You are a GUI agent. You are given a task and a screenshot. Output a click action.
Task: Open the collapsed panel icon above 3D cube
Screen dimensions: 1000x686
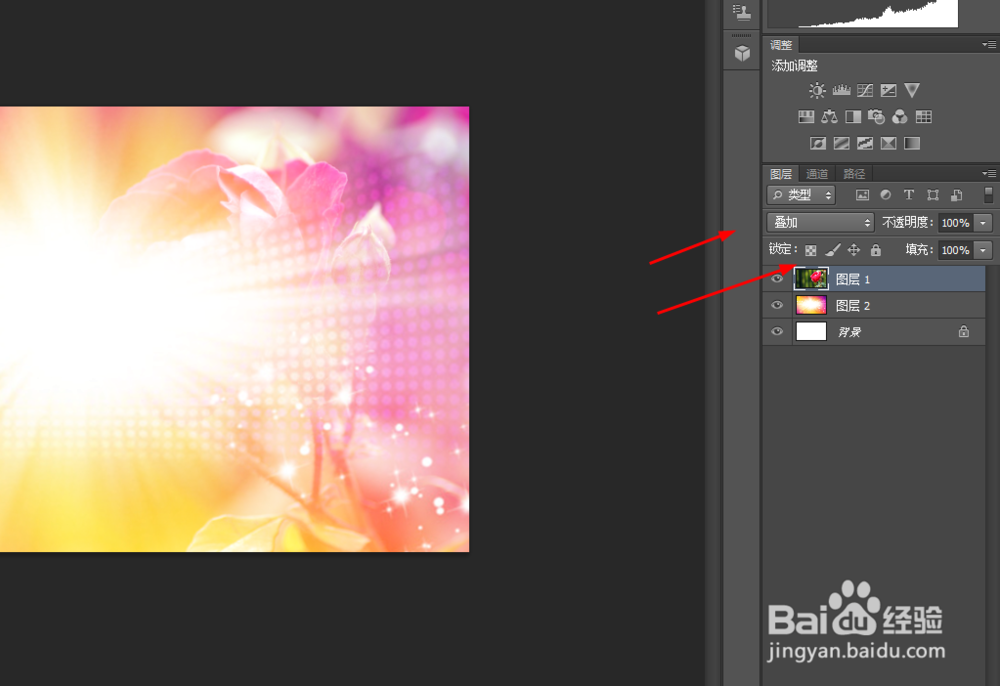pos(741,11)
